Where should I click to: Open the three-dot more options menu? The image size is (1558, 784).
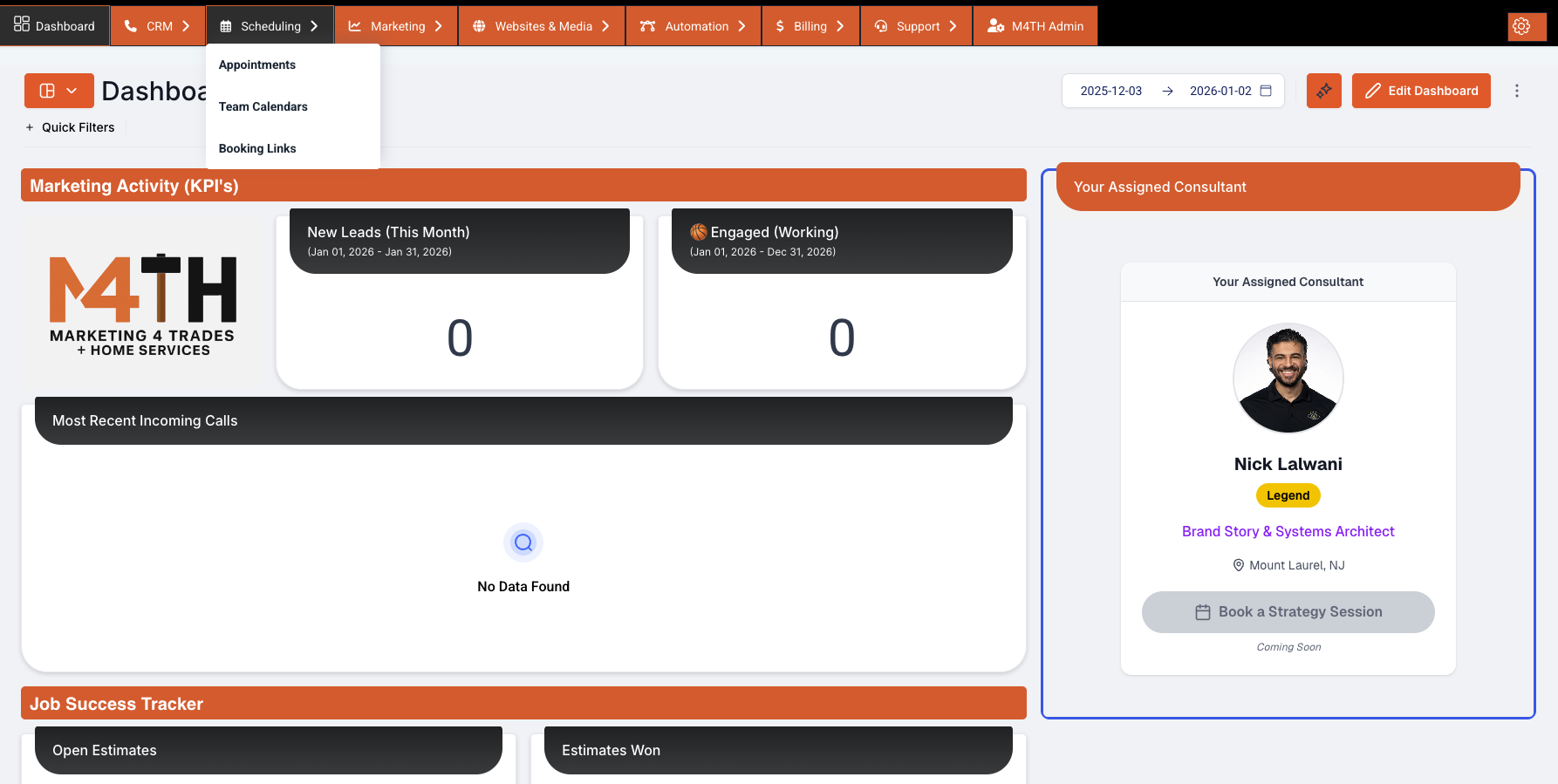point(1516,91)
